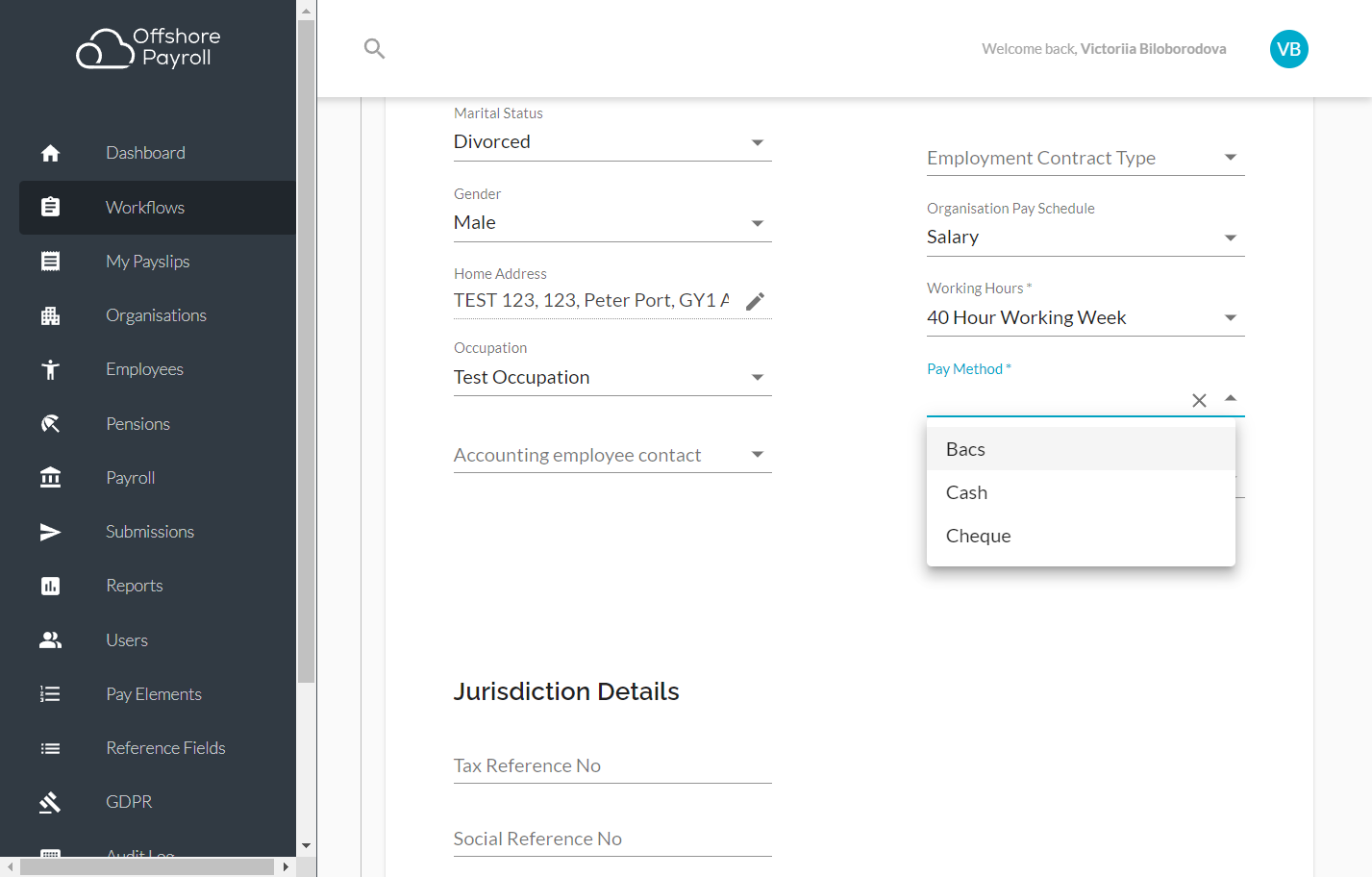Viewport: 1372px width, 877px height.
Task: Open the Occupation dropdown
Action: tap(612, 378)
